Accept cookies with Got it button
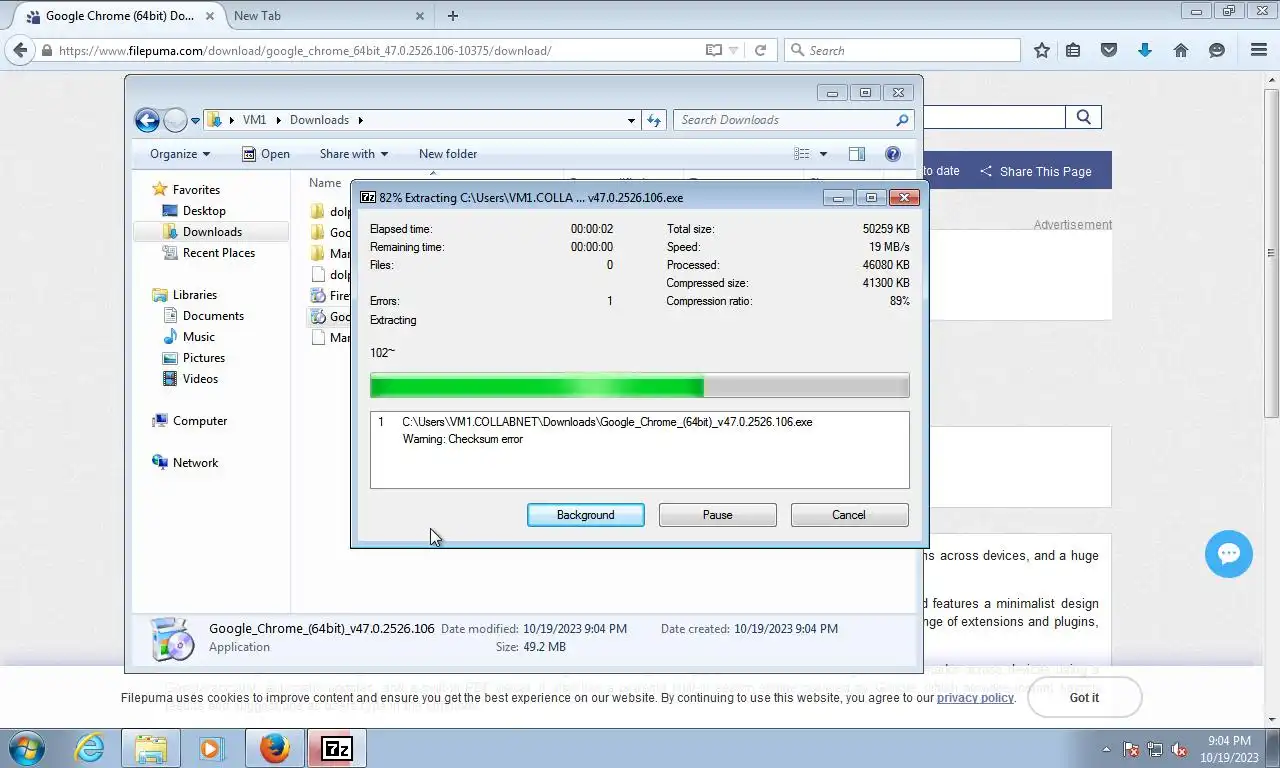 pyautogui.click(x=1084, y=697)
